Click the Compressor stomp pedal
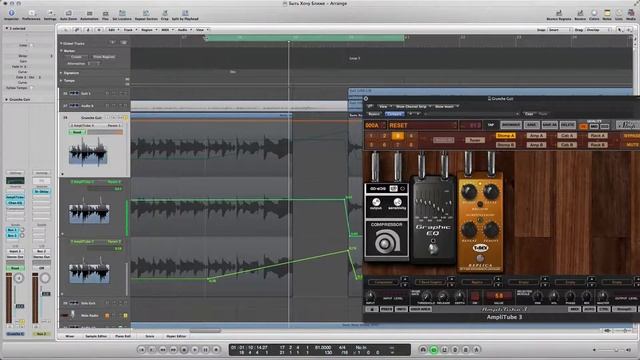 (386, 221)
